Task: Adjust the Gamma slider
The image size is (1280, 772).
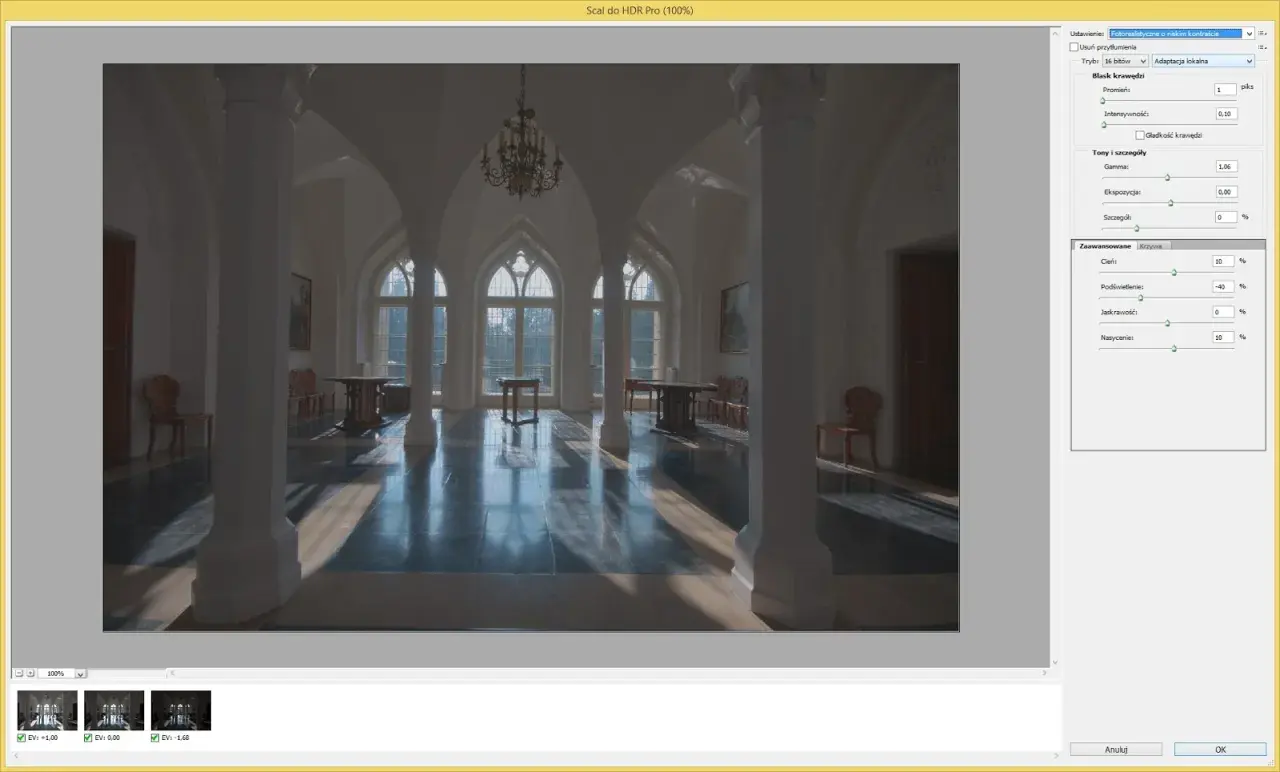Action: (1167, 177)
